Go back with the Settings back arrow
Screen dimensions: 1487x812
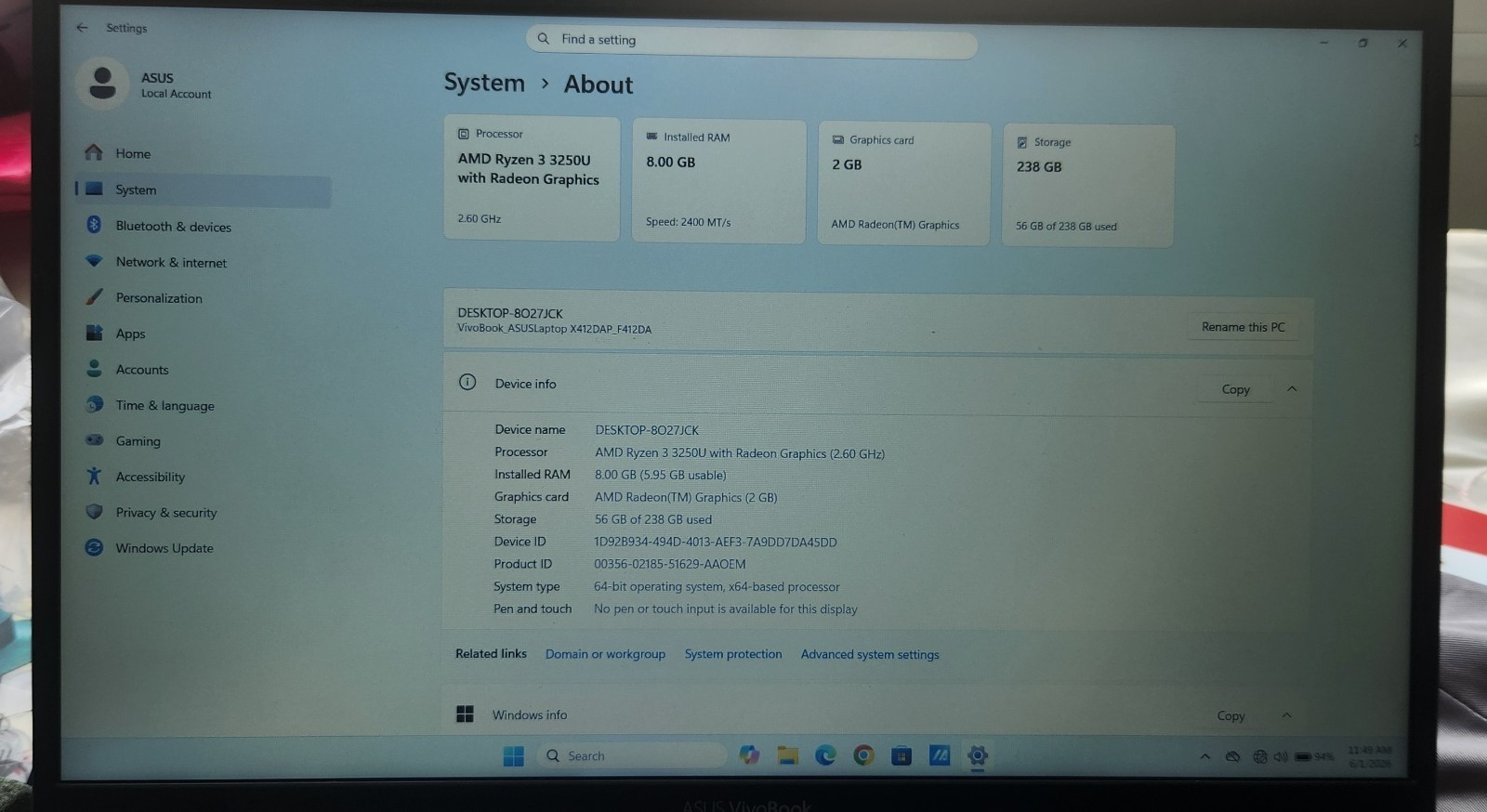82,28
